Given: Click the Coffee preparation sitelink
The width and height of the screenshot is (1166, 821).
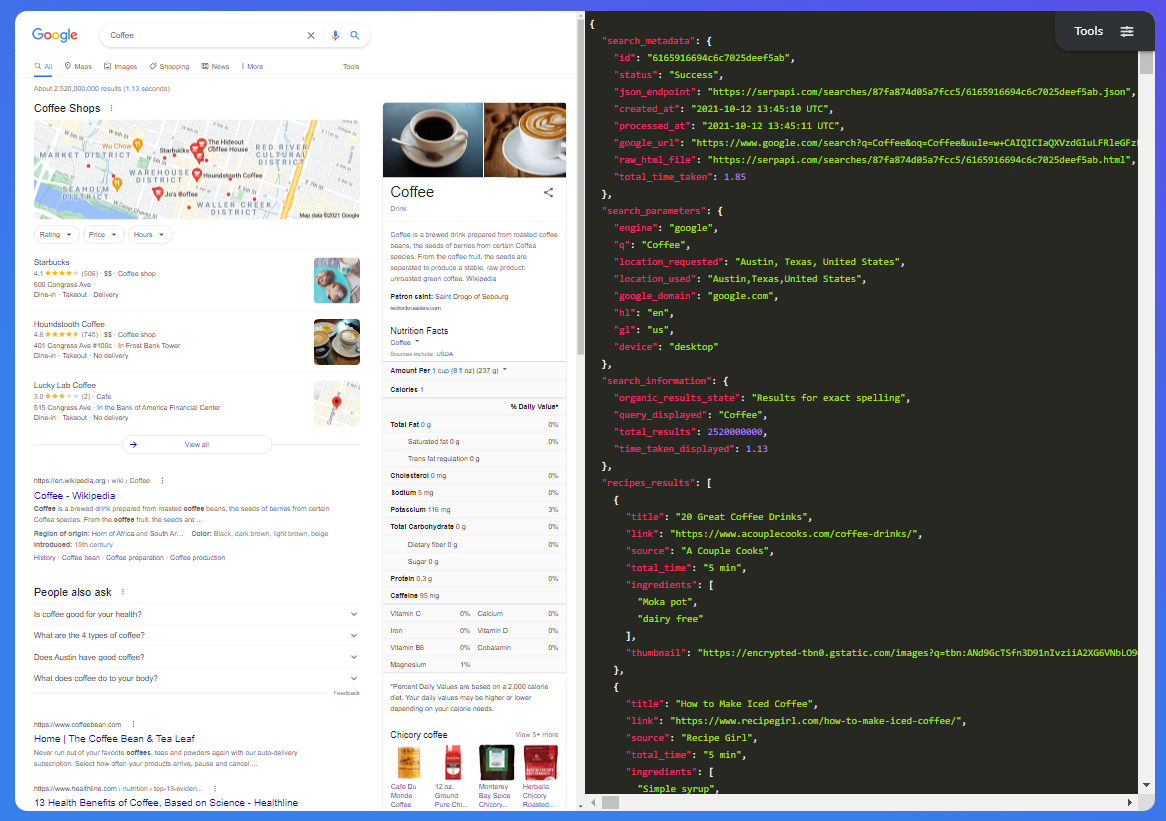Looking at the screenshot, I should click(x=135, y=558).
